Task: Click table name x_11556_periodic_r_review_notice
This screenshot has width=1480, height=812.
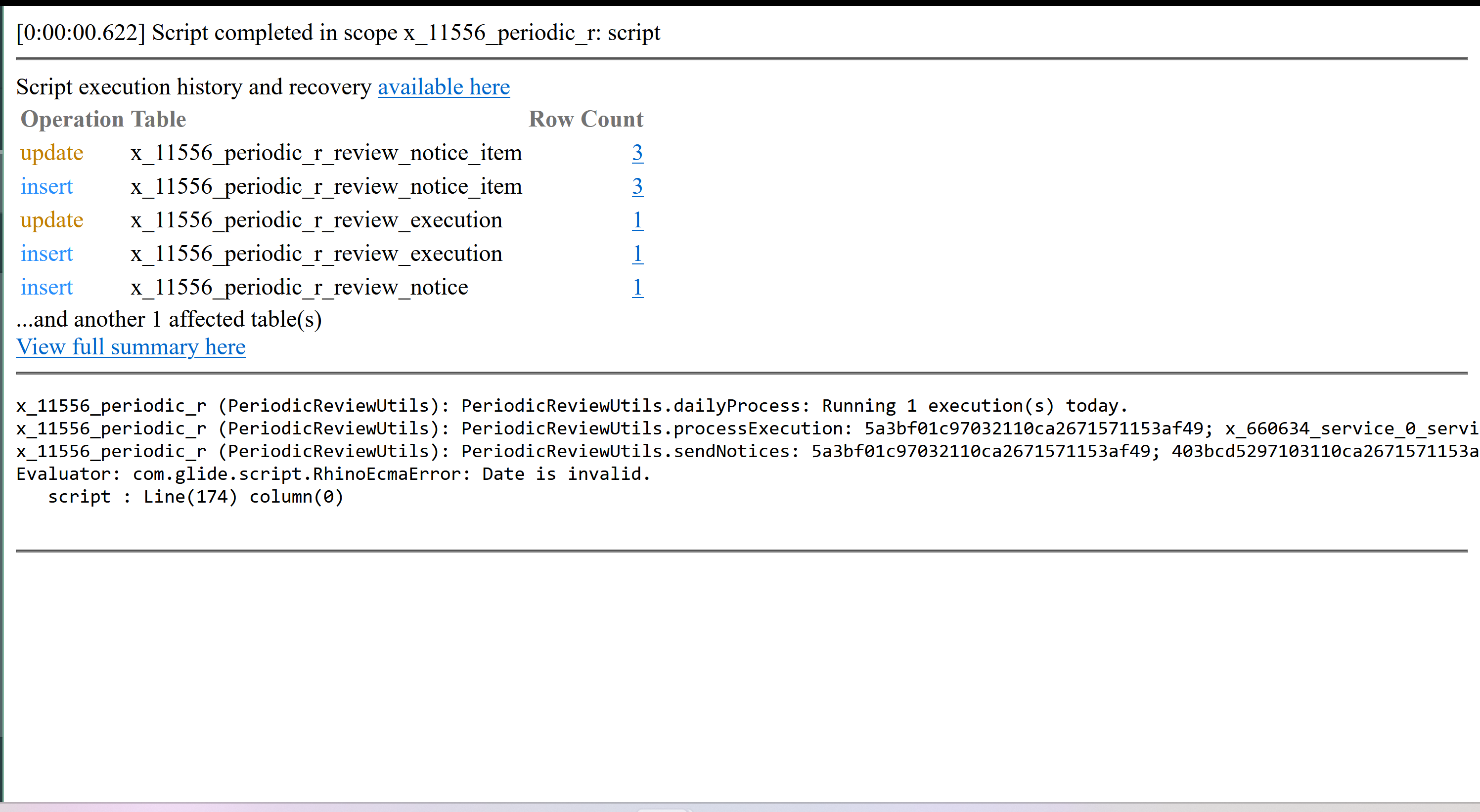Action: pyautogui.click(x=299, y=288)
